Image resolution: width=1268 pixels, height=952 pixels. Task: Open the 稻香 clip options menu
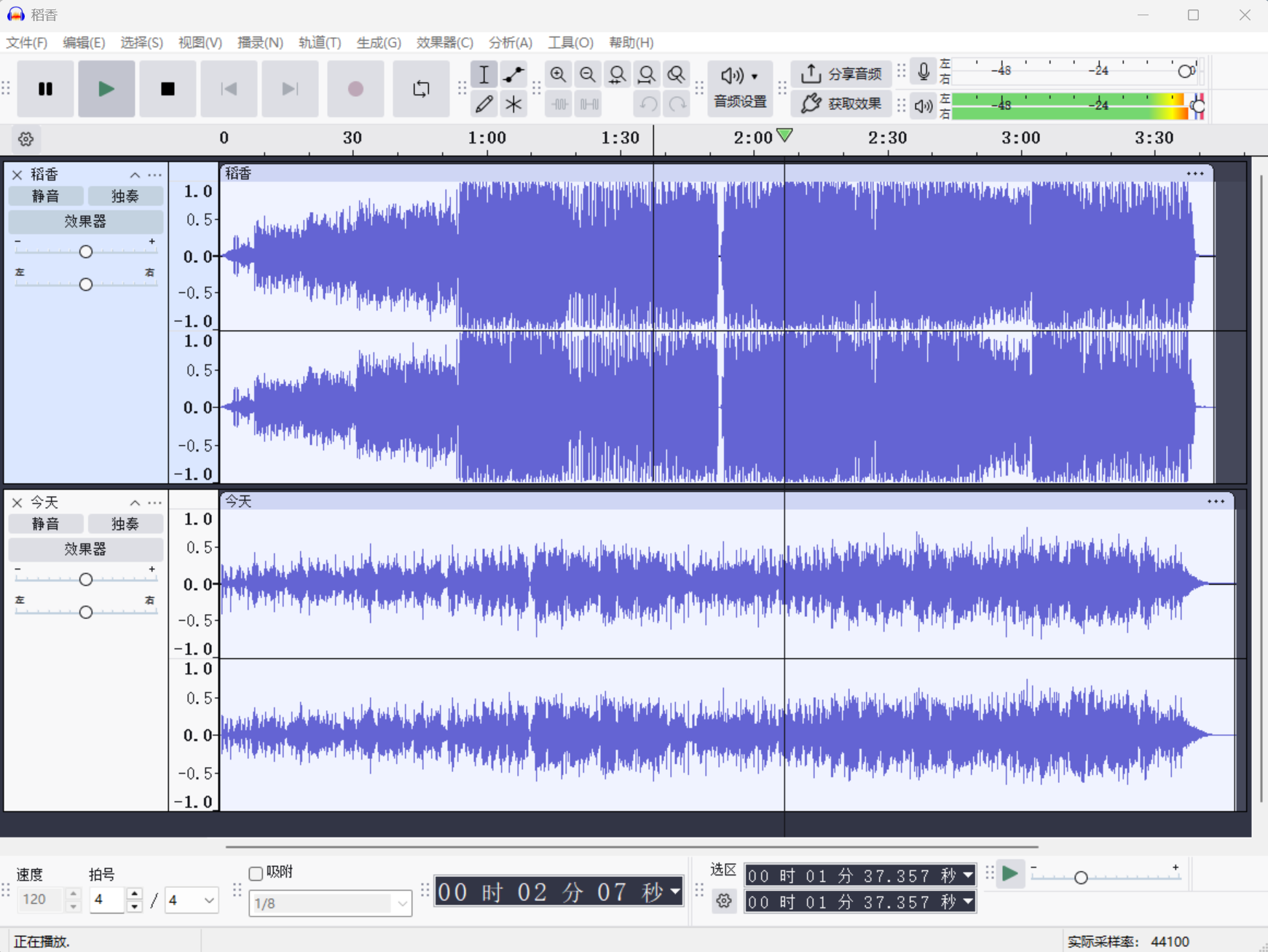(1194, 173)
